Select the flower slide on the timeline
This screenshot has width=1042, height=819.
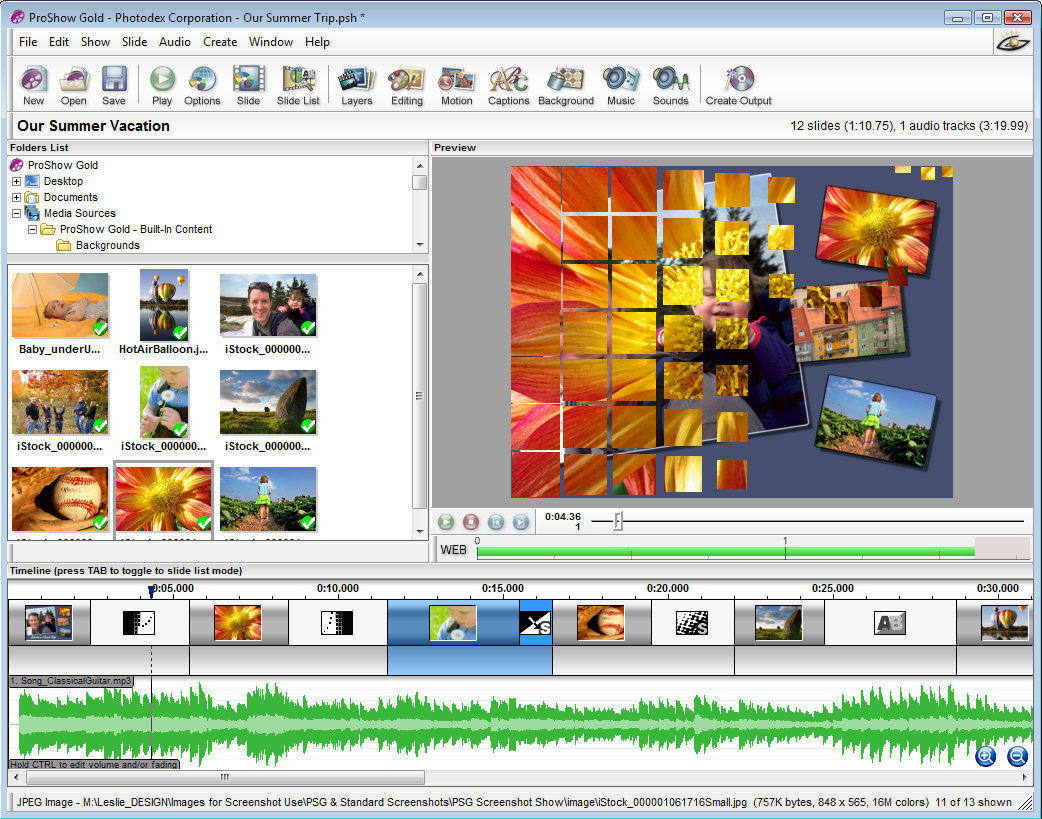(238, 623)
